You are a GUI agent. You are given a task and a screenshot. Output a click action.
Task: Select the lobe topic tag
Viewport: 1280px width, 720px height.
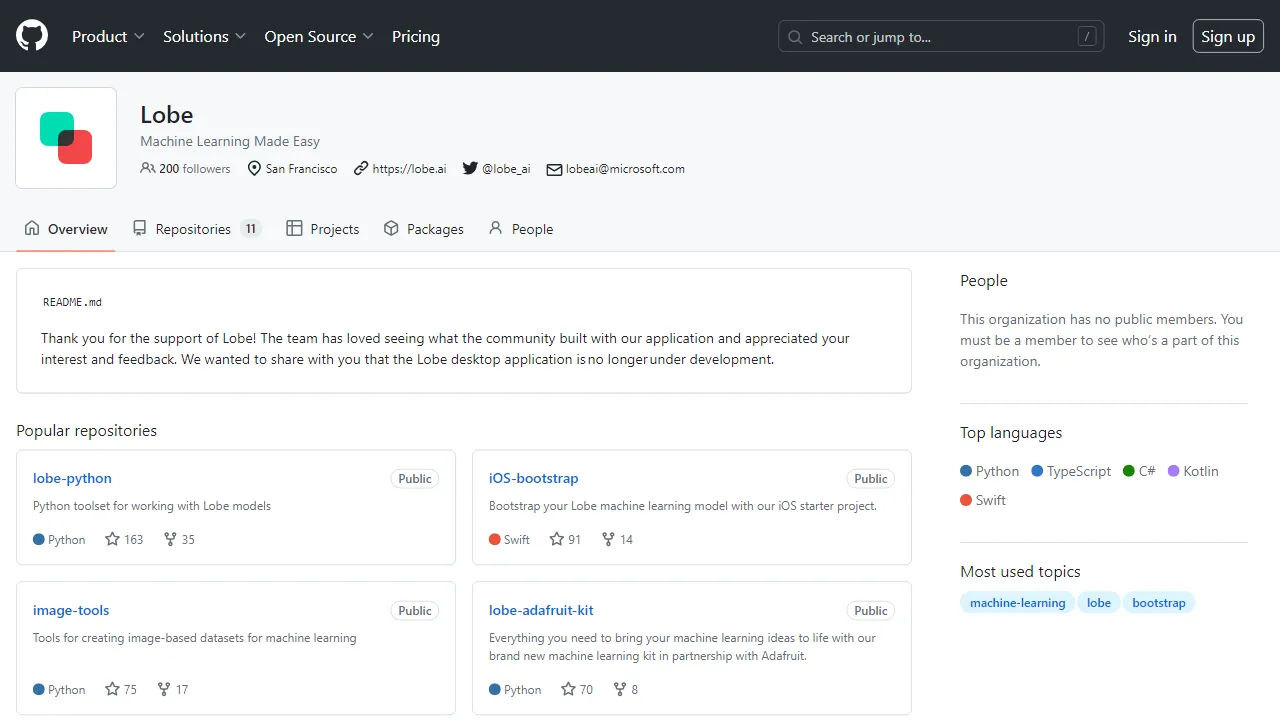1098,603
